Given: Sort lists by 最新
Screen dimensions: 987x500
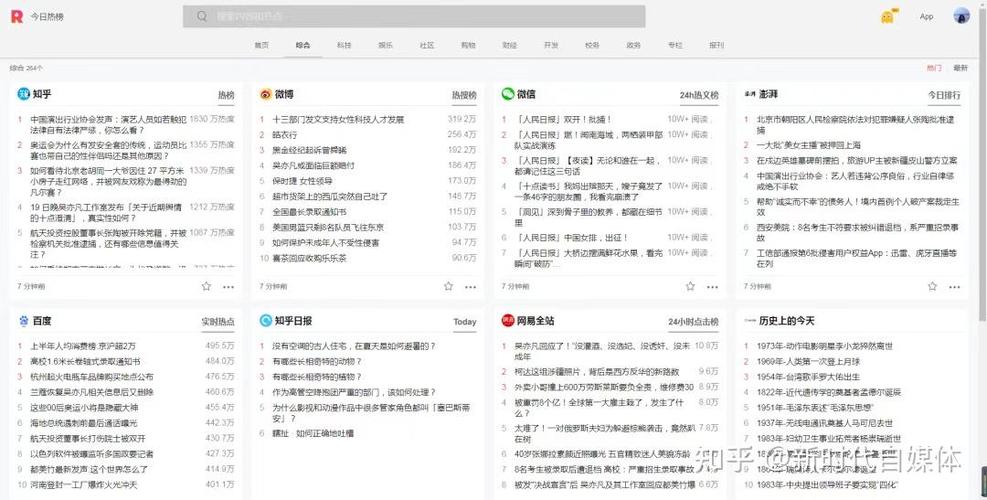Looking at the screenshot, I should 961,68.
